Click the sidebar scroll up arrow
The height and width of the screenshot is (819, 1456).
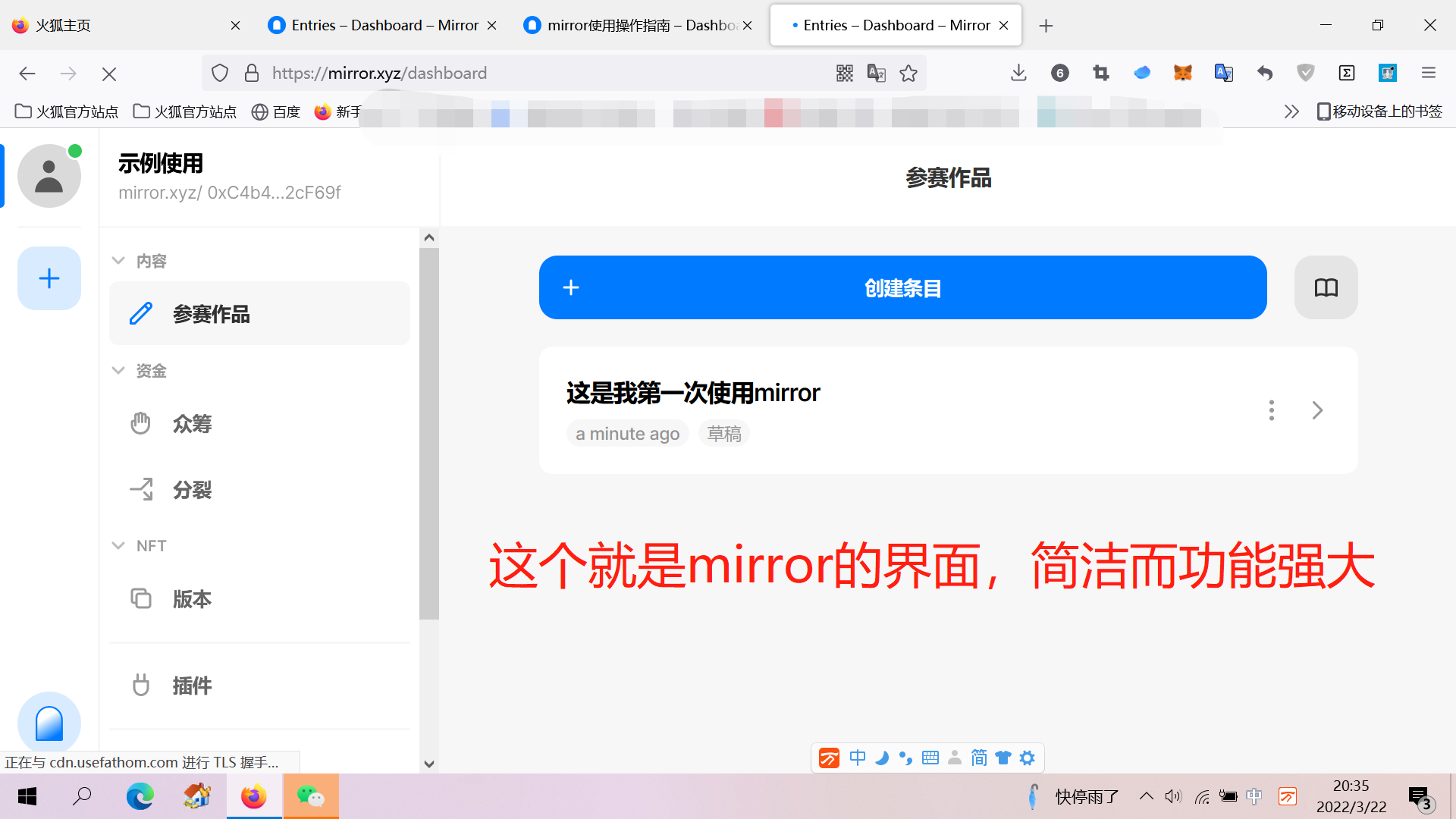429,237
